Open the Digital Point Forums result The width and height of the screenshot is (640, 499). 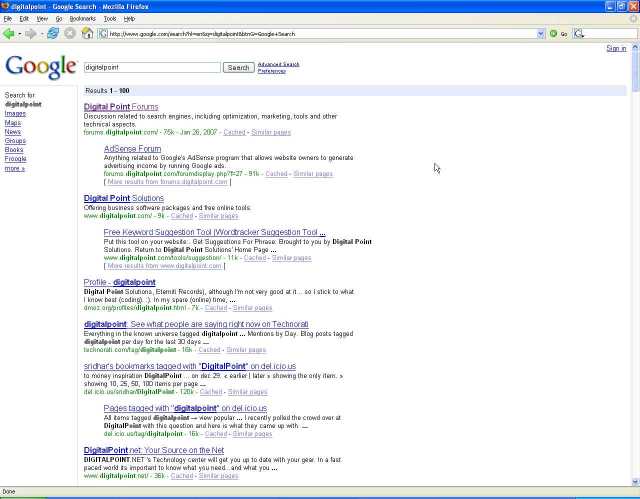[x=121, y=107]
